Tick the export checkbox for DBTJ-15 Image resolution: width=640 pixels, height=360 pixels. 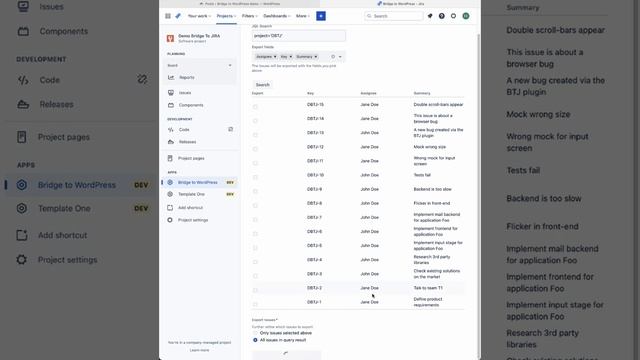tap(255, 107)
